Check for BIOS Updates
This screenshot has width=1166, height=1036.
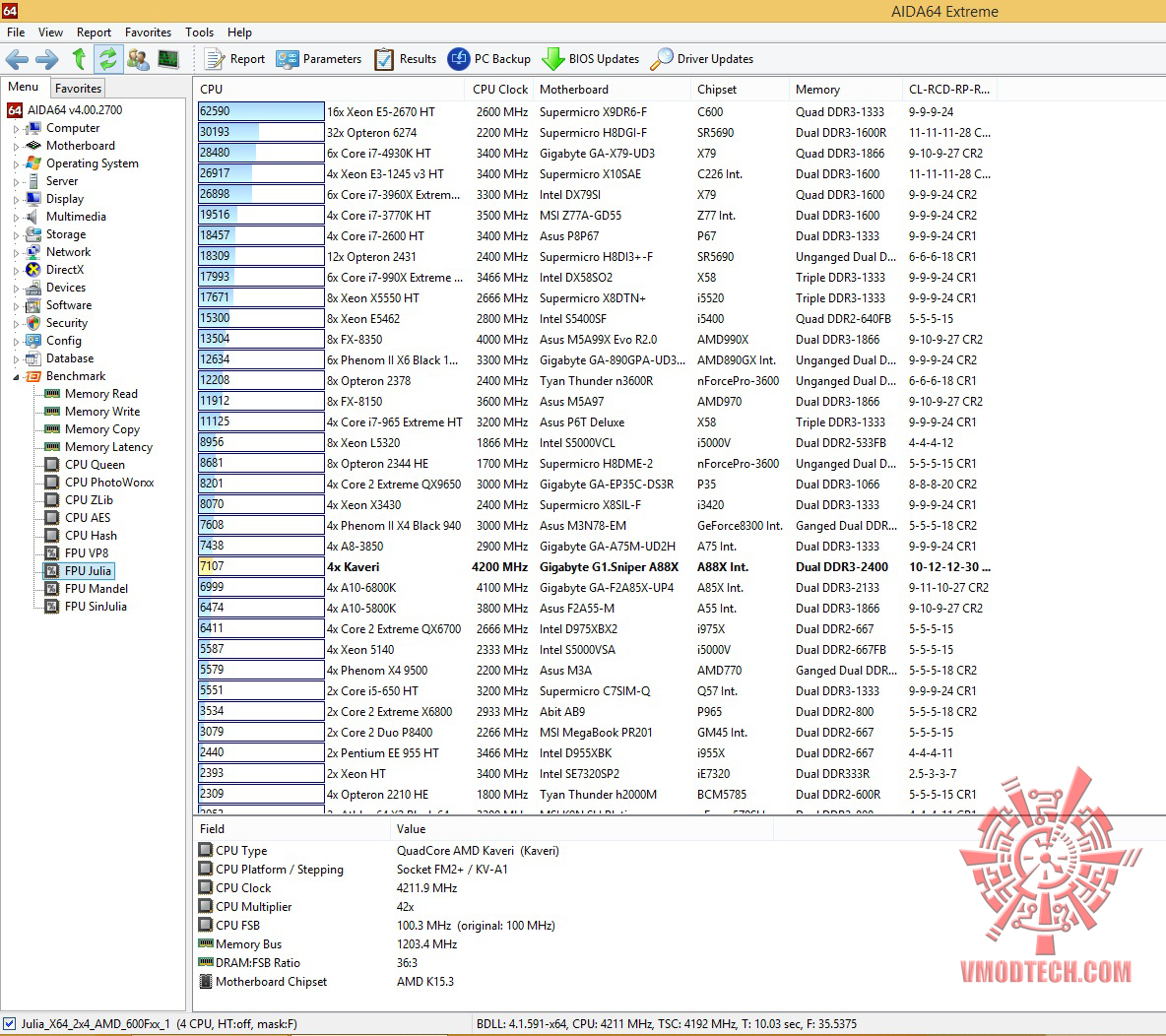click(x=591, y=59)
